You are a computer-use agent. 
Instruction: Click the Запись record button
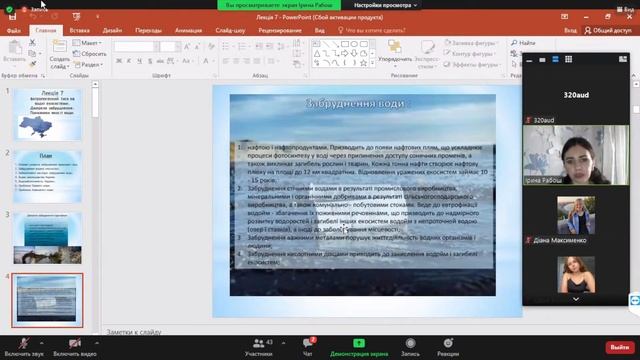410,347
